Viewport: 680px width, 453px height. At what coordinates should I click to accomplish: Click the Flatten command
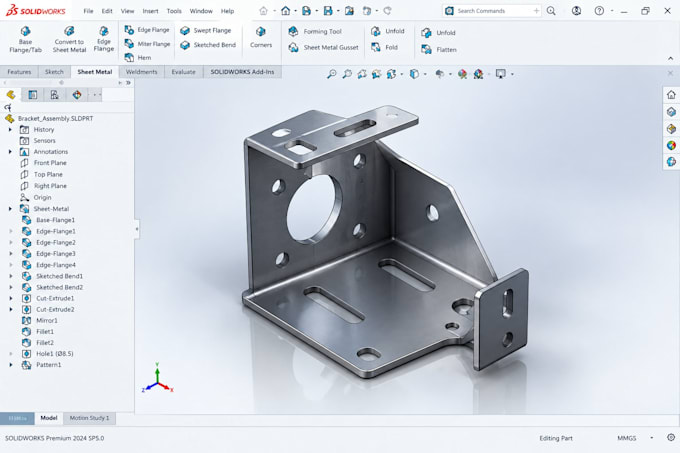438,49
